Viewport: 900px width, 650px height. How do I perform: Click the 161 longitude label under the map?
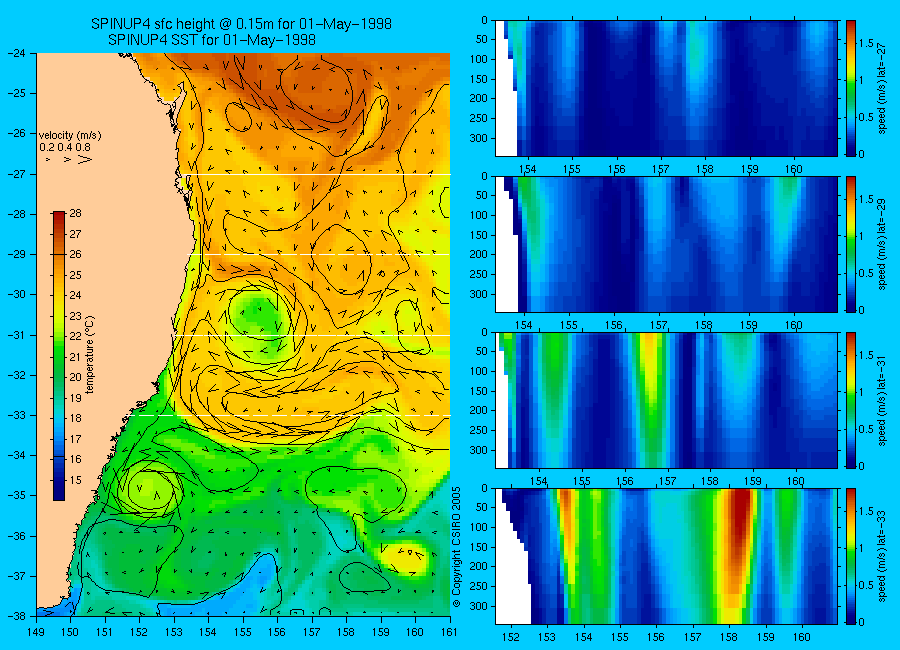pyautogui.click(x=449, y=632)
